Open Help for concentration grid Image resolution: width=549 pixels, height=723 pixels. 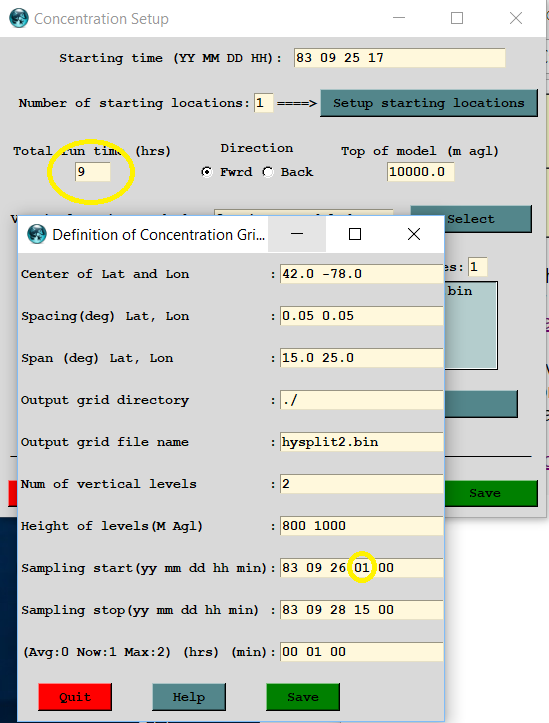click(x=189, y=697)
